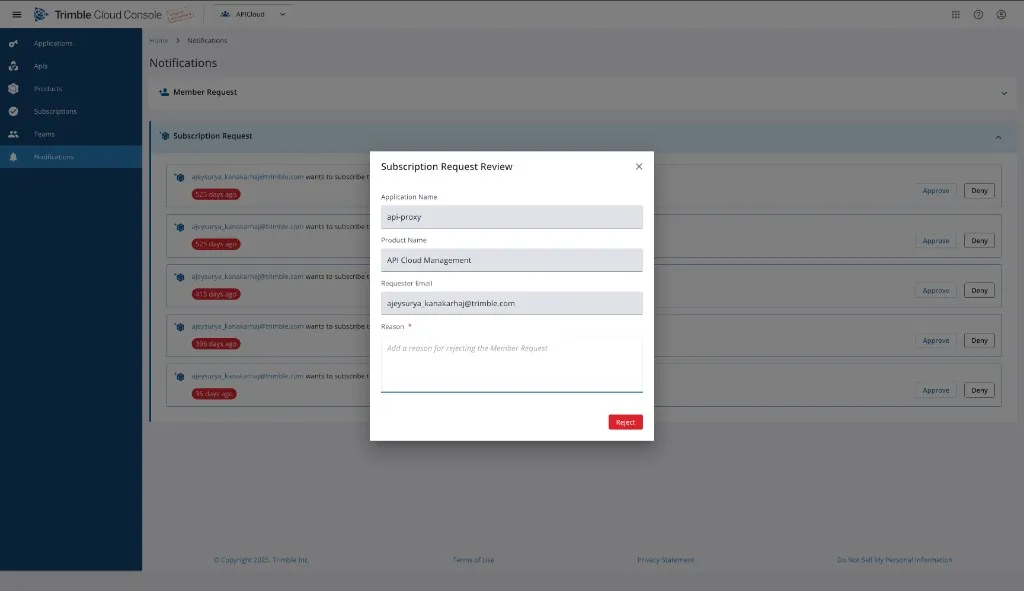Open the APICloud team dropdown
1024x591 pixels.
pos(253,14)
